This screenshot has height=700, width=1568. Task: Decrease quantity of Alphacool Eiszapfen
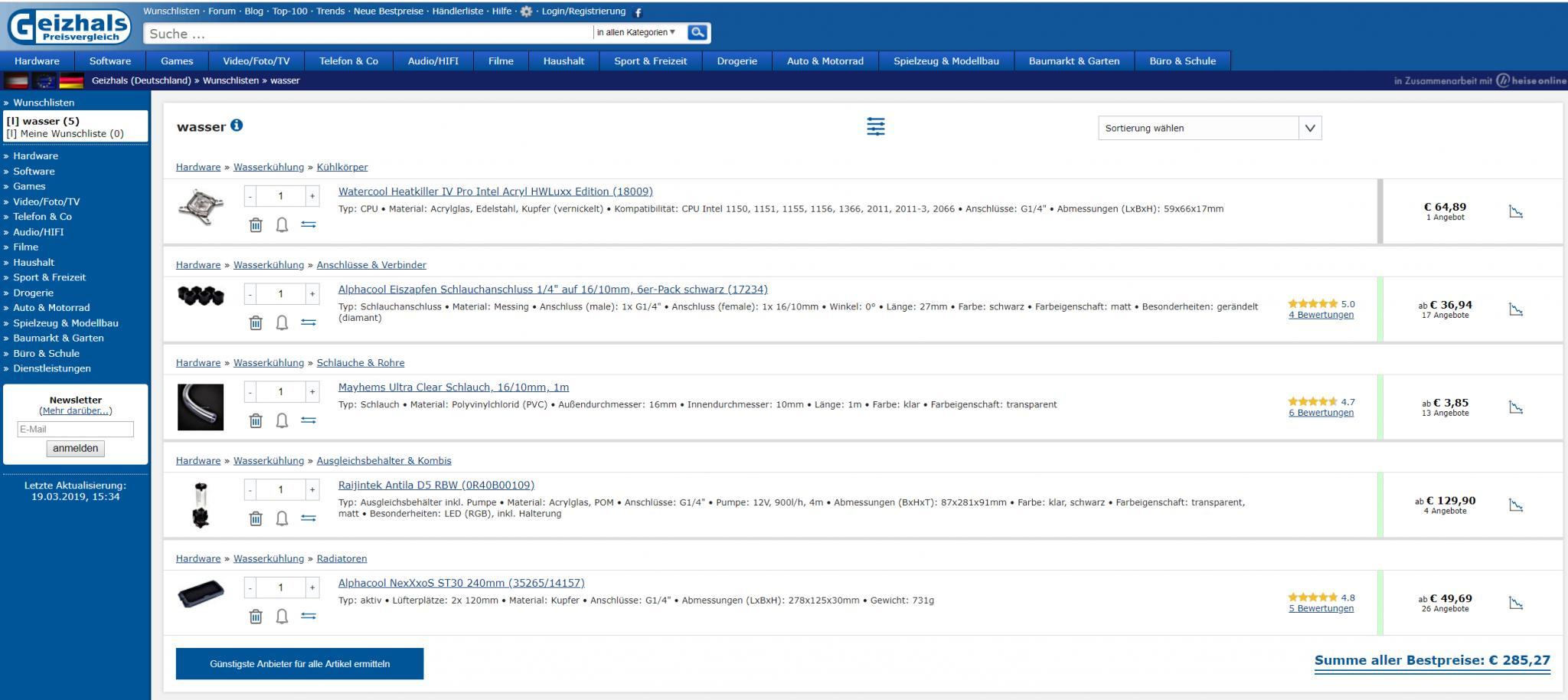click(250, 294)
